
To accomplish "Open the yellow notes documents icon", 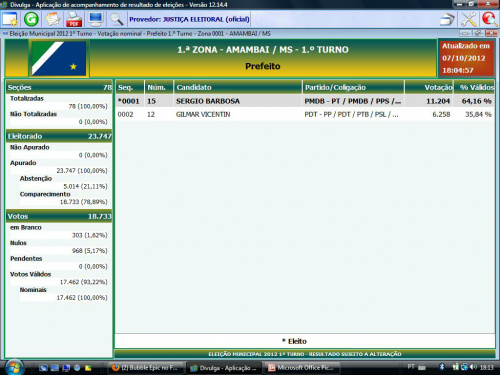I will [x=52, y=19].
